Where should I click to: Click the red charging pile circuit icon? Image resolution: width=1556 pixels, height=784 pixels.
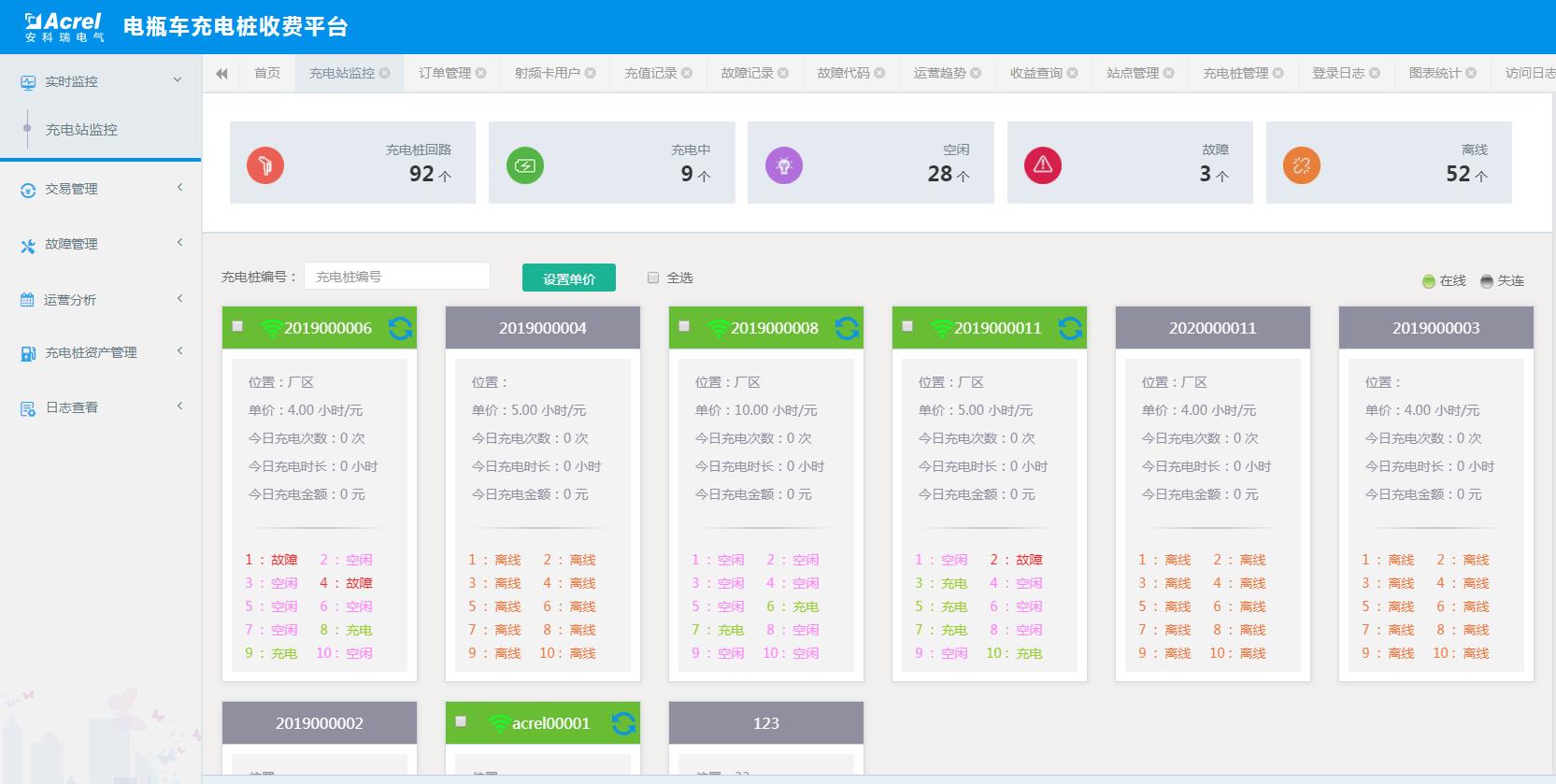[265, 165]
